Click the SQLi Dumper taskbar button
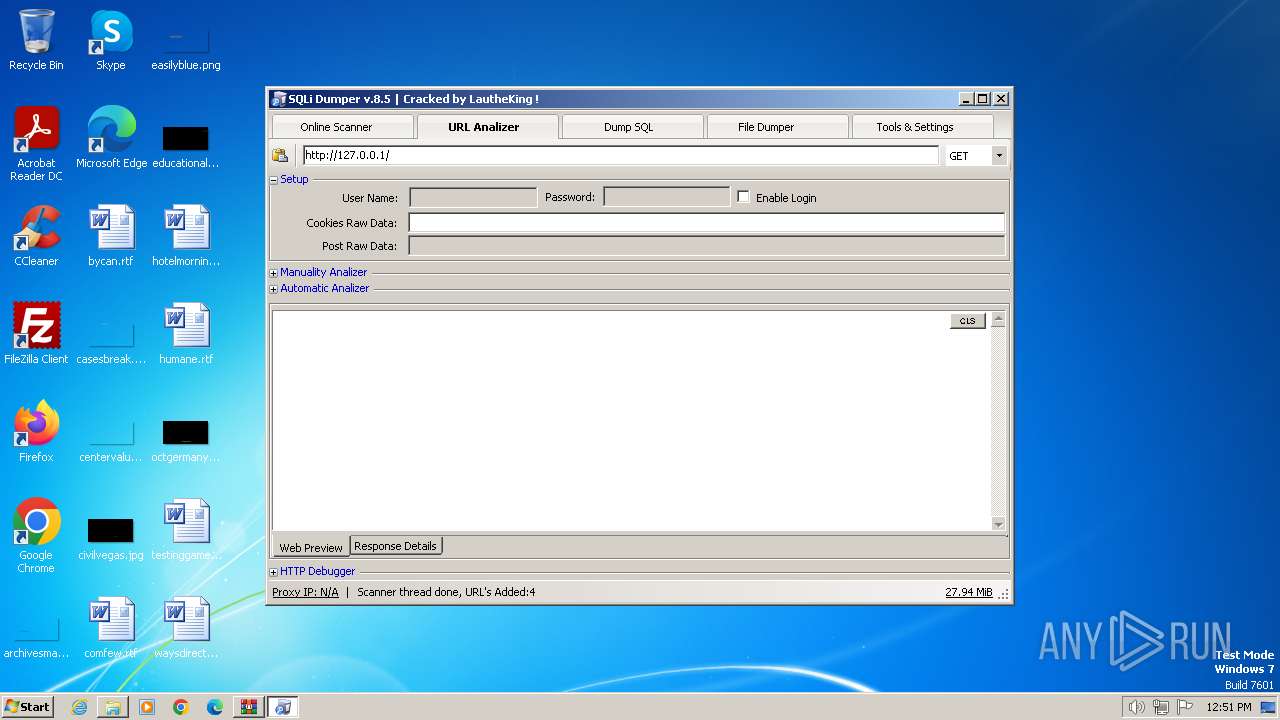1280x720 pixels. pyautogui.click(x=283, y=707)
